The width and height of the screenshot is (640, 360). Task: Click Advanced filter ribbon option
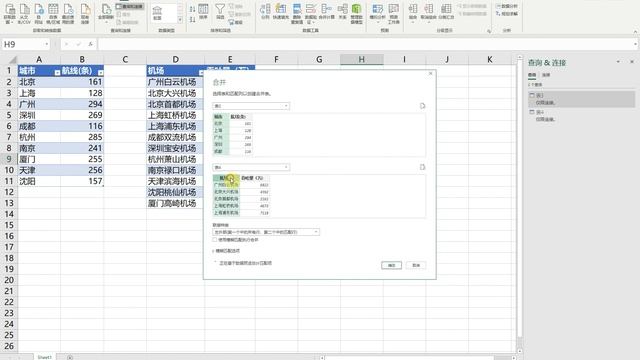[236, 22]
